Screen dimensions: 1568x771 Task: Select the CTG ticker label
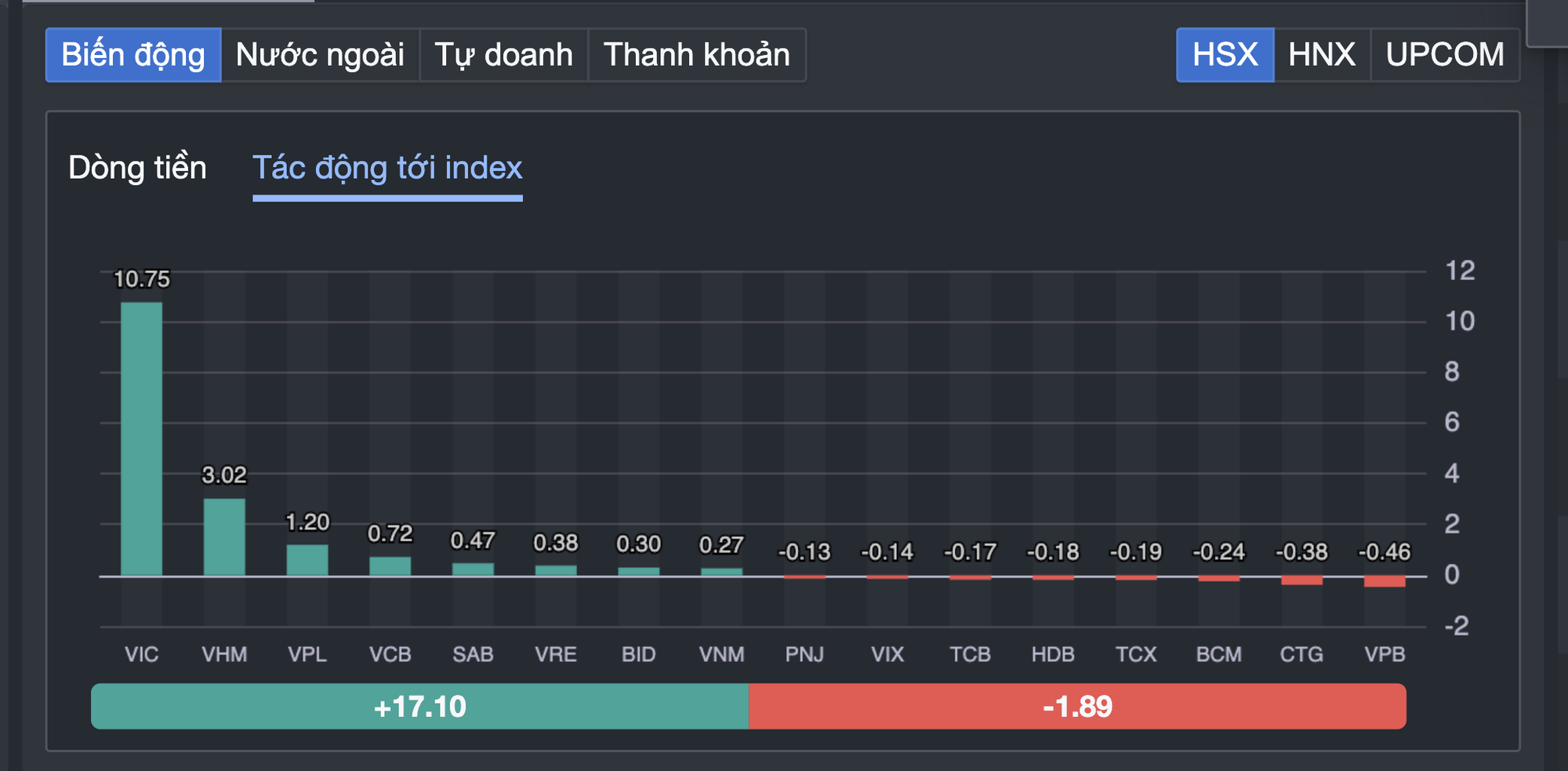click(1302, 654)
